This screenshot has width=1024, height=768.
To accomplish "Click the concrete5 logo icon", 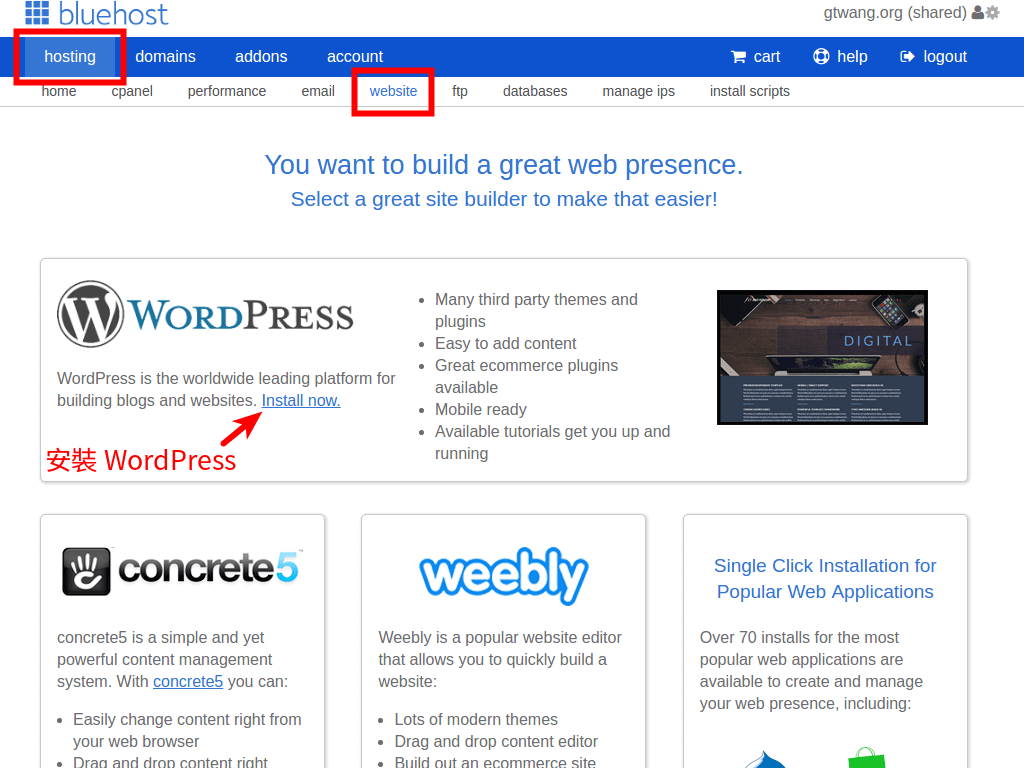I will [88, 570].
